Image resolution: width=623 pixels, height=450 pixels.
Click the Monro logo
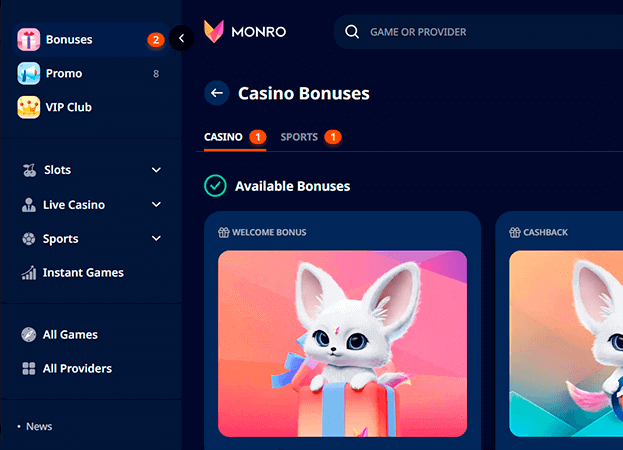click(x=245, y=31)
